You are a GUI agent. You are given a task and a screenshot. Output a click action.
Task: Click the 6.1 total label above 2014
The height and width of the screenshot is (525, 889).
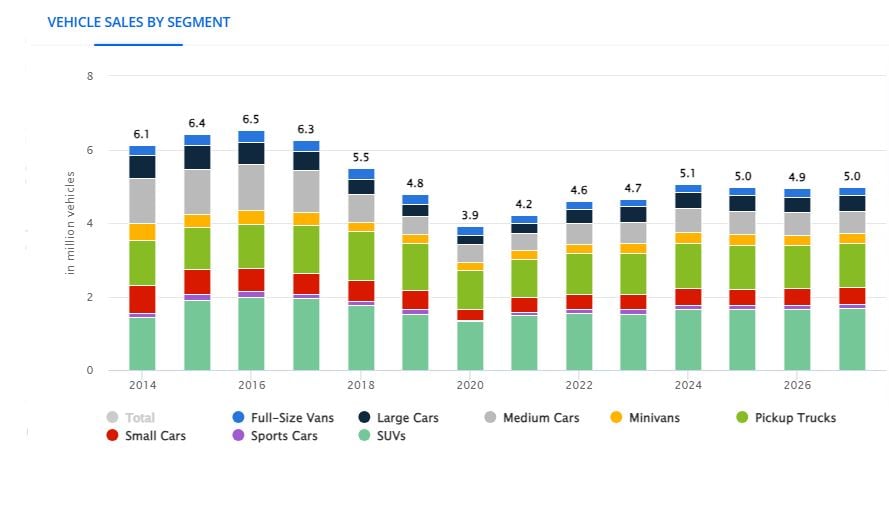coord(141,134)
